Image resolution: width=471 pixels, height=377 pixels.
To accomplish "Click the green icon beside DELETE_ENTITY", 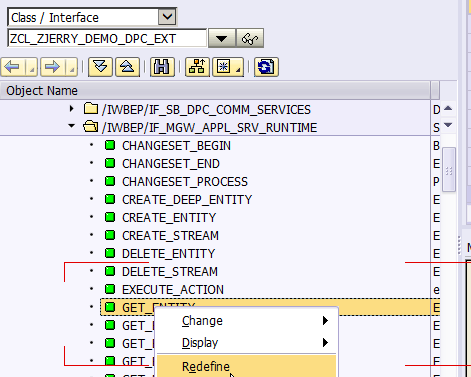I will tap(110, 253).
